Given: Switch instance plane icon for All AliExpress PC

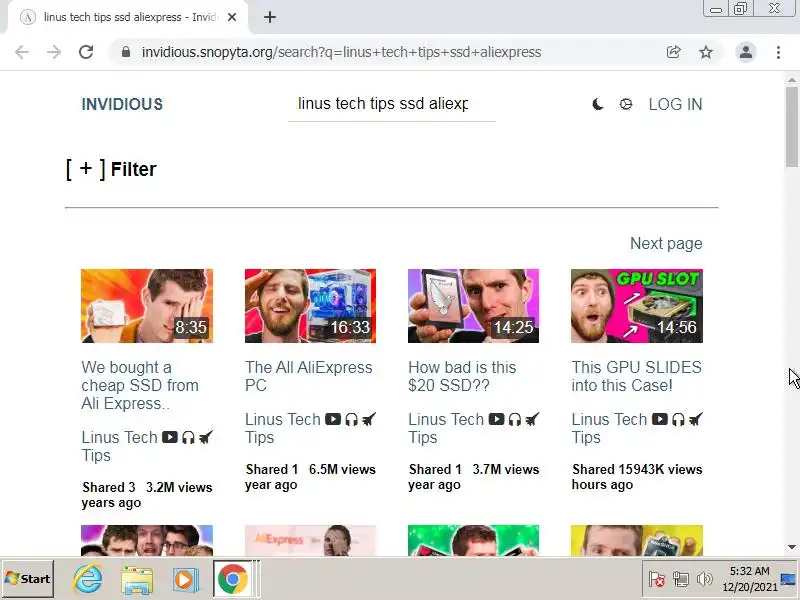Looking at the screenshot, I should click(369, 419).
